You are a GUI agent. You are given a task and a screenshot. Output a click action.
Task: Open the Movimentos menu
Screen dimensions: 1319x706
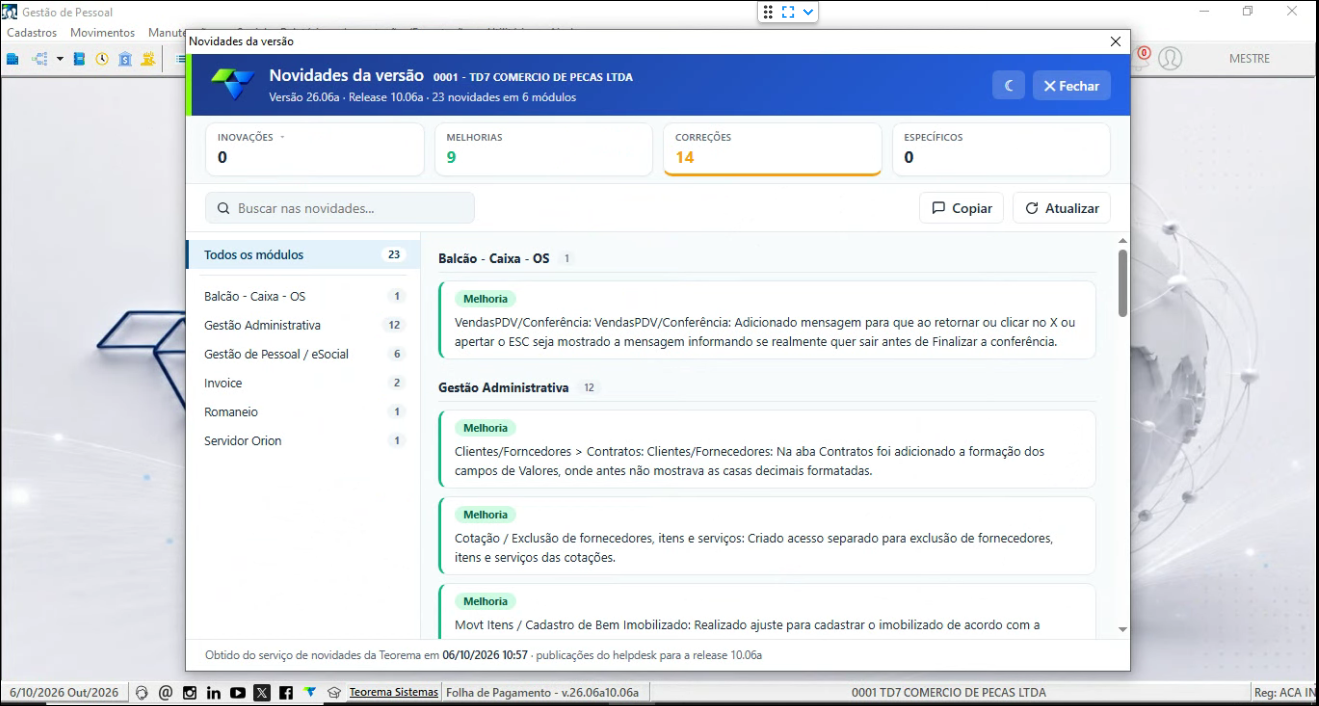102,33
